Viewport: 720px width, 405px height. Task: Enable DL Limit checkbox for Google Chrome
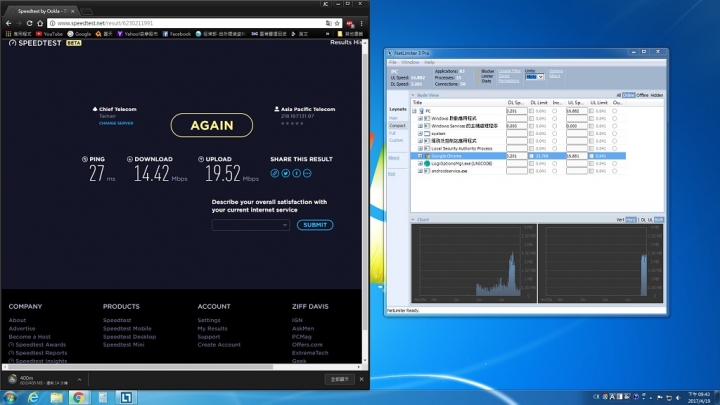point(531,156)
